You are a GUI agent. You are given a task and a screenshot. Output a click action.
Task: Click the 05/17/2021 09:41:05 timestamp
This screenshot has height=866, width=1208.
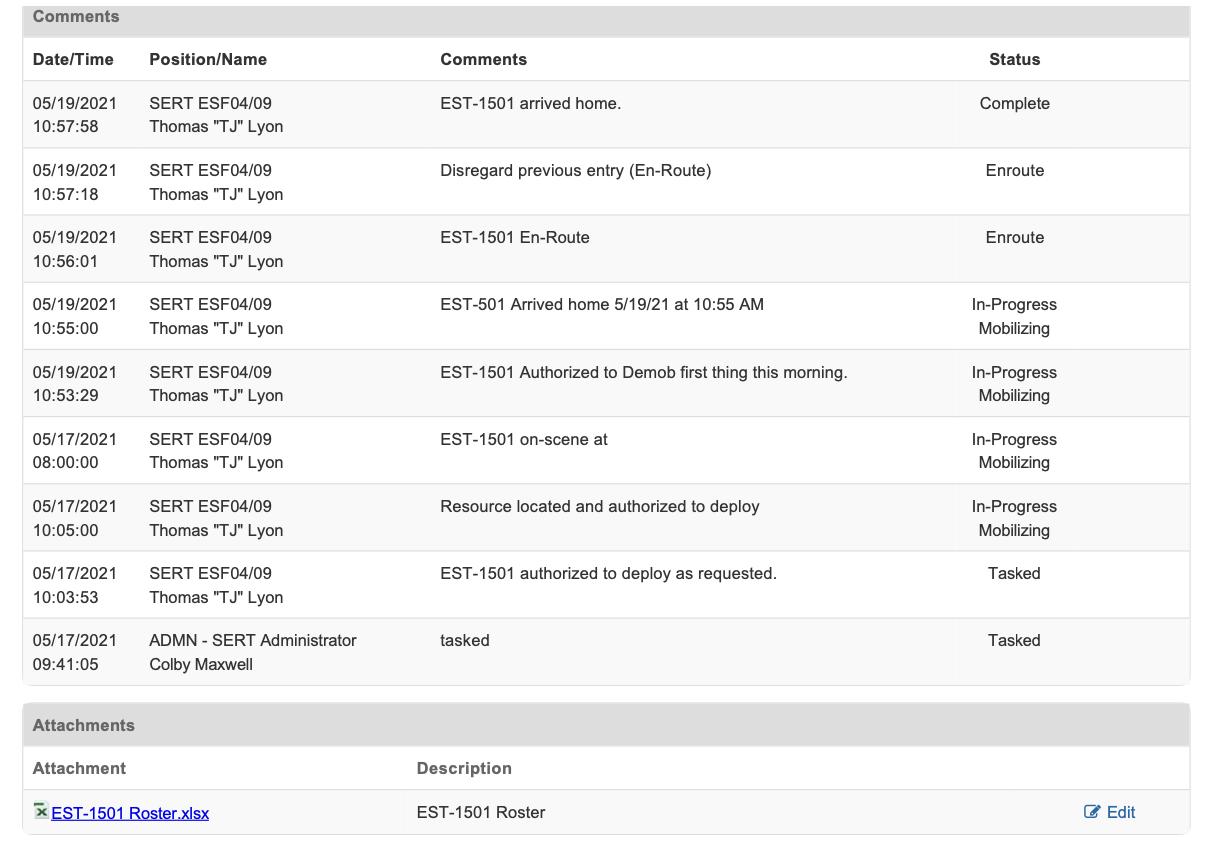click(x=74, y=652)
